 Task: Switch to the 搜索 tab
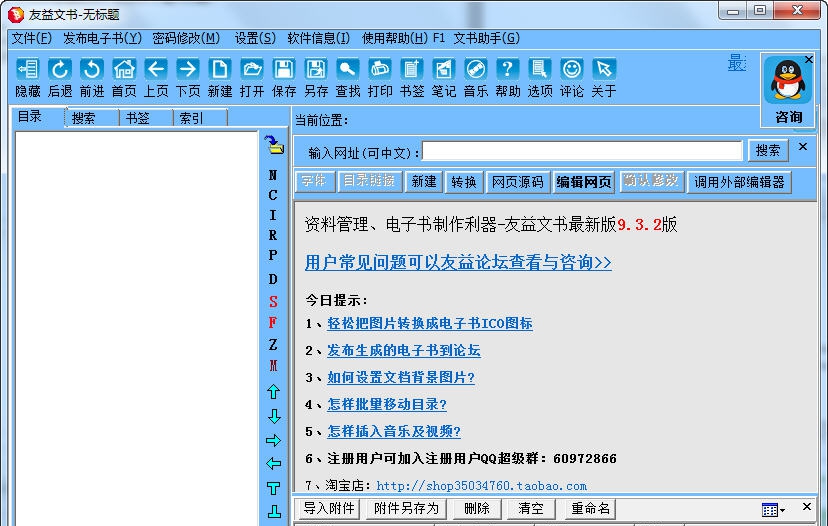click(91, 118)
